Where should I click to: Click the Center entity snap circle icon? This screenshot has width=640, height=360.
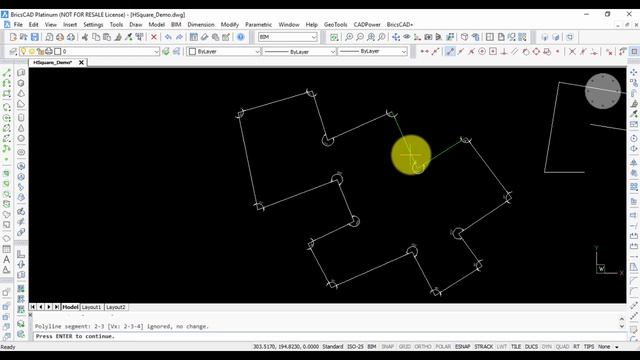tap(482, 51)
